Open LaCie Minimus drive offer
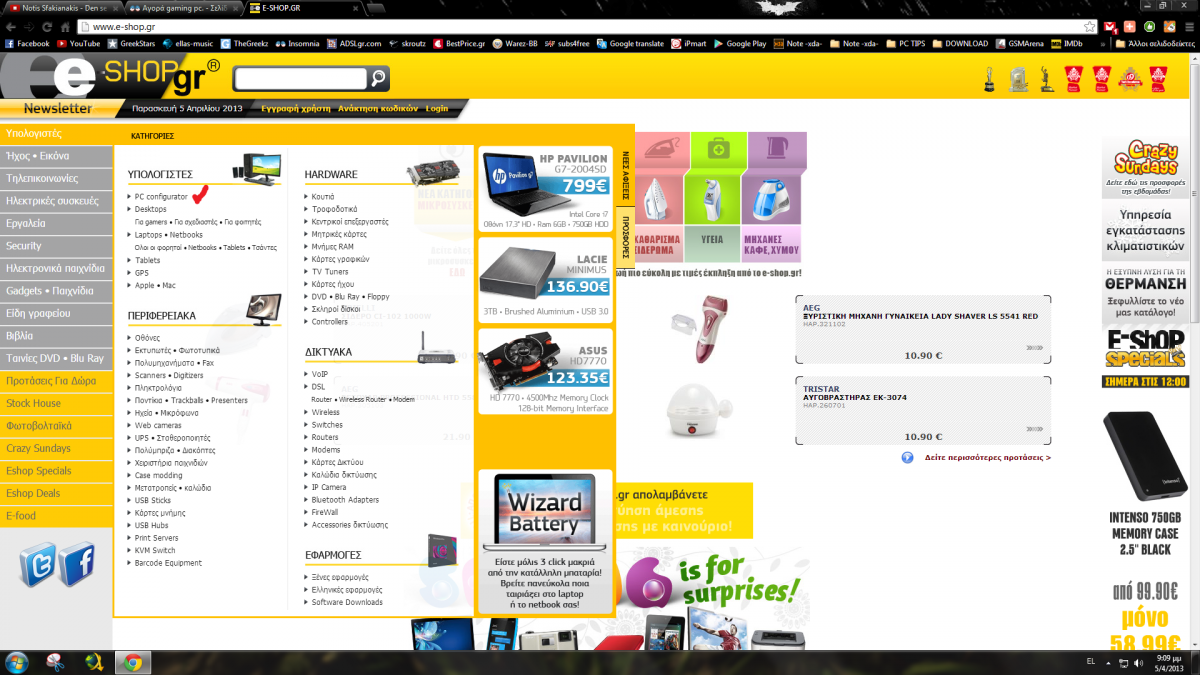 click(545, 280)
